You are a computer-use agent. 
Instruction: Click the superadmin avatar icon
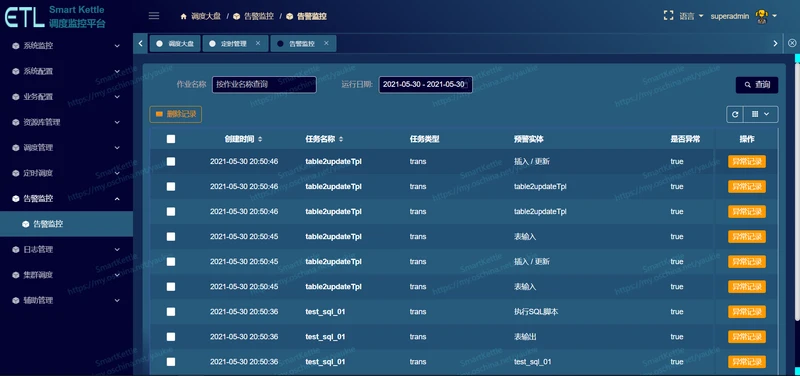tap(762, 16)
